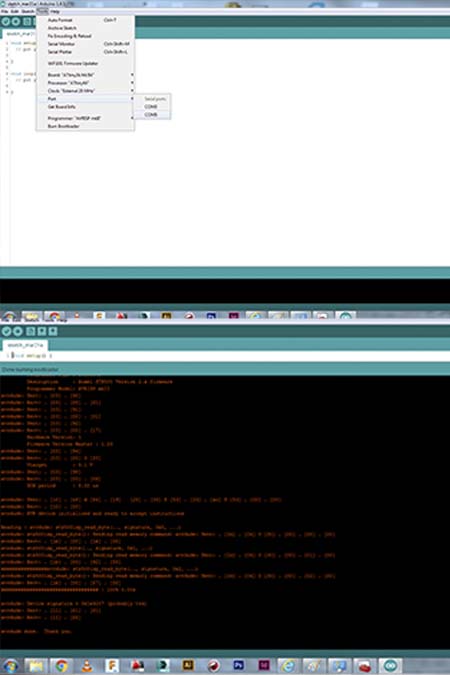Close the open Tools menu
This screenshot has width=450, height=675.
click(42, 11)
